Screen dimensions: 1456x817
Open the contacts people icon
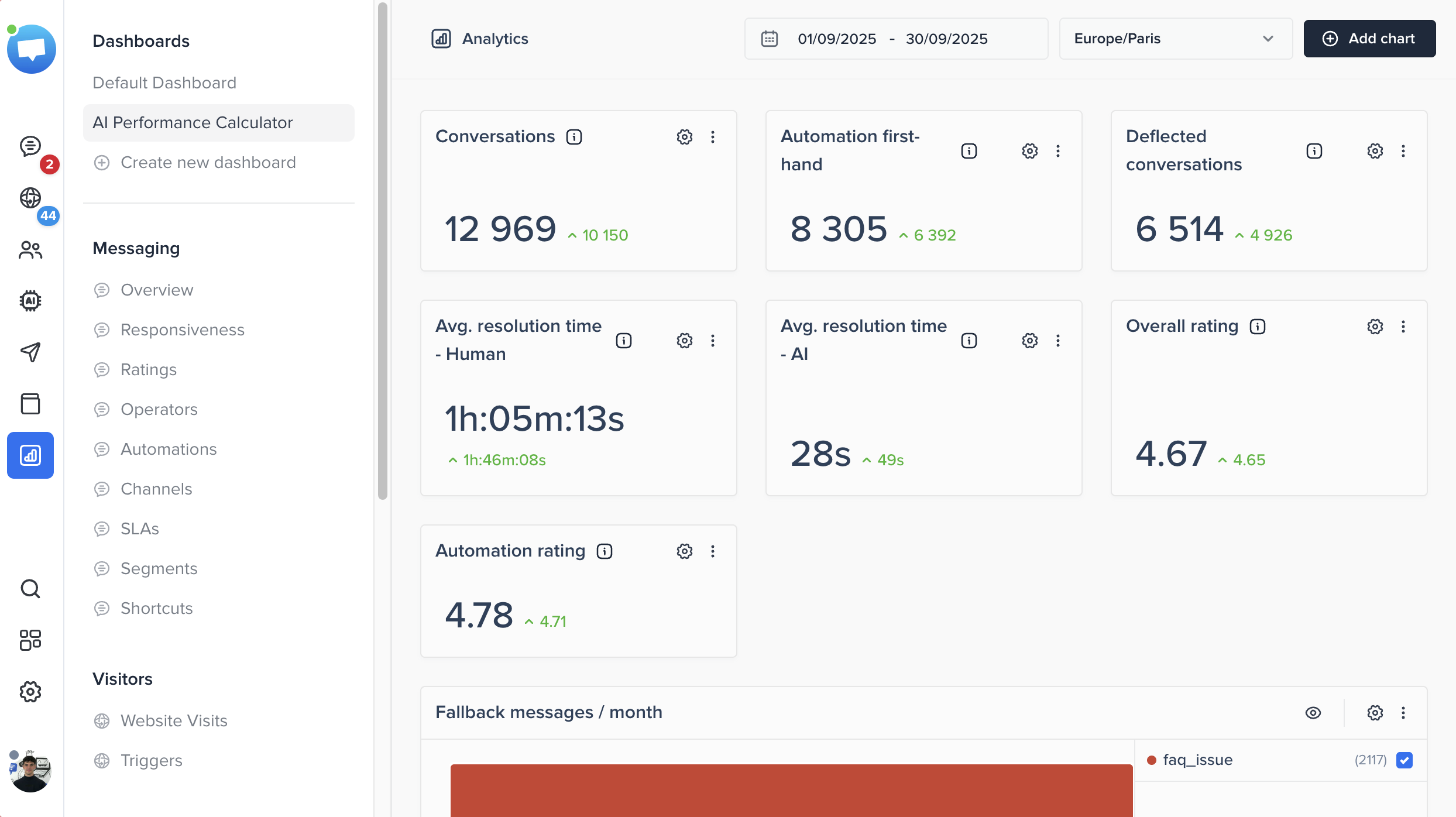(x=30, y=250)
